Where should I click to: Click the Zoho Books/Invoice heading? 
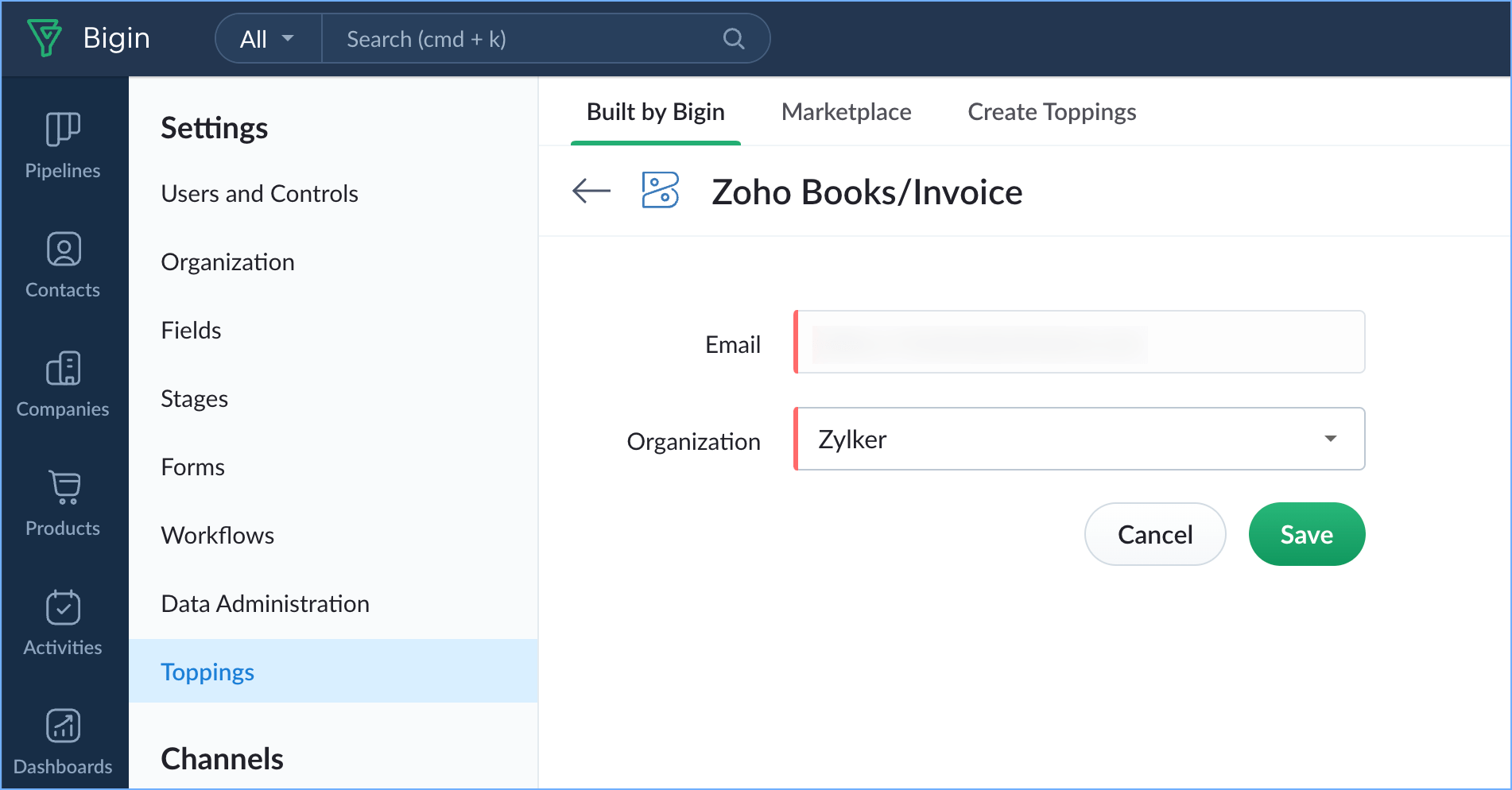[866, 192]
